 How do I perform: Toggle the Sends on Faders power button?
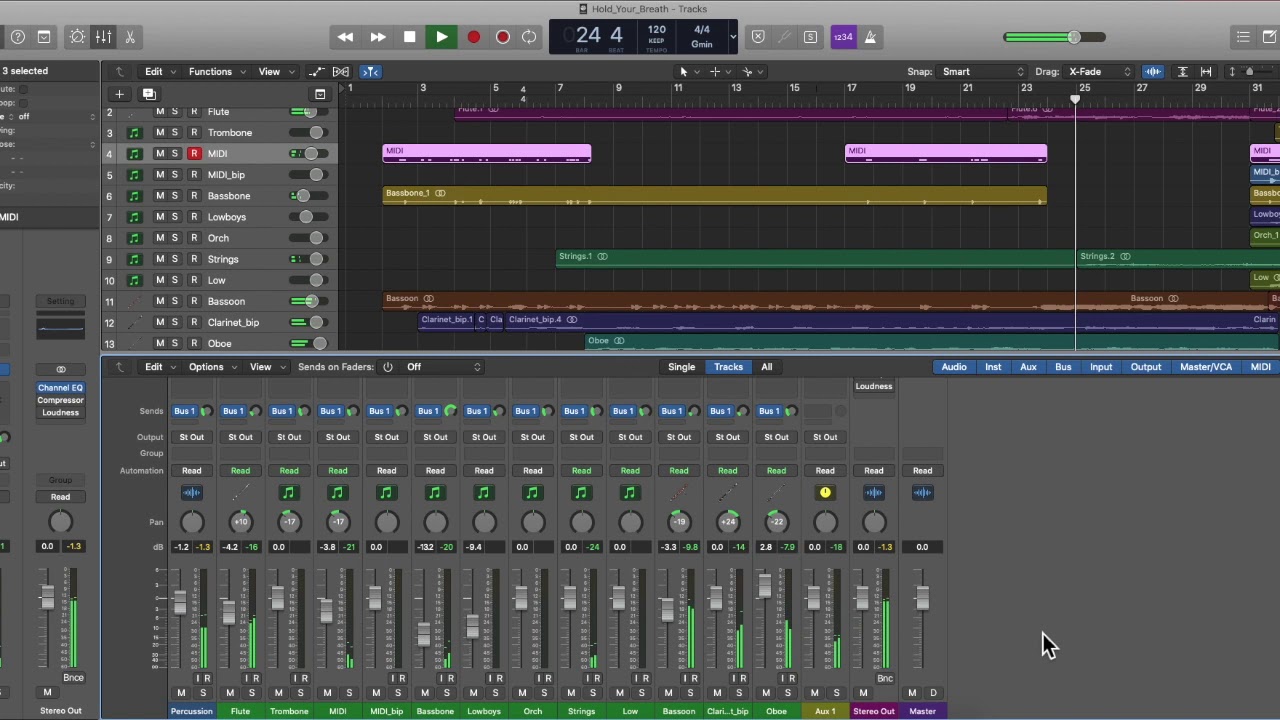[x=387, y=367]
